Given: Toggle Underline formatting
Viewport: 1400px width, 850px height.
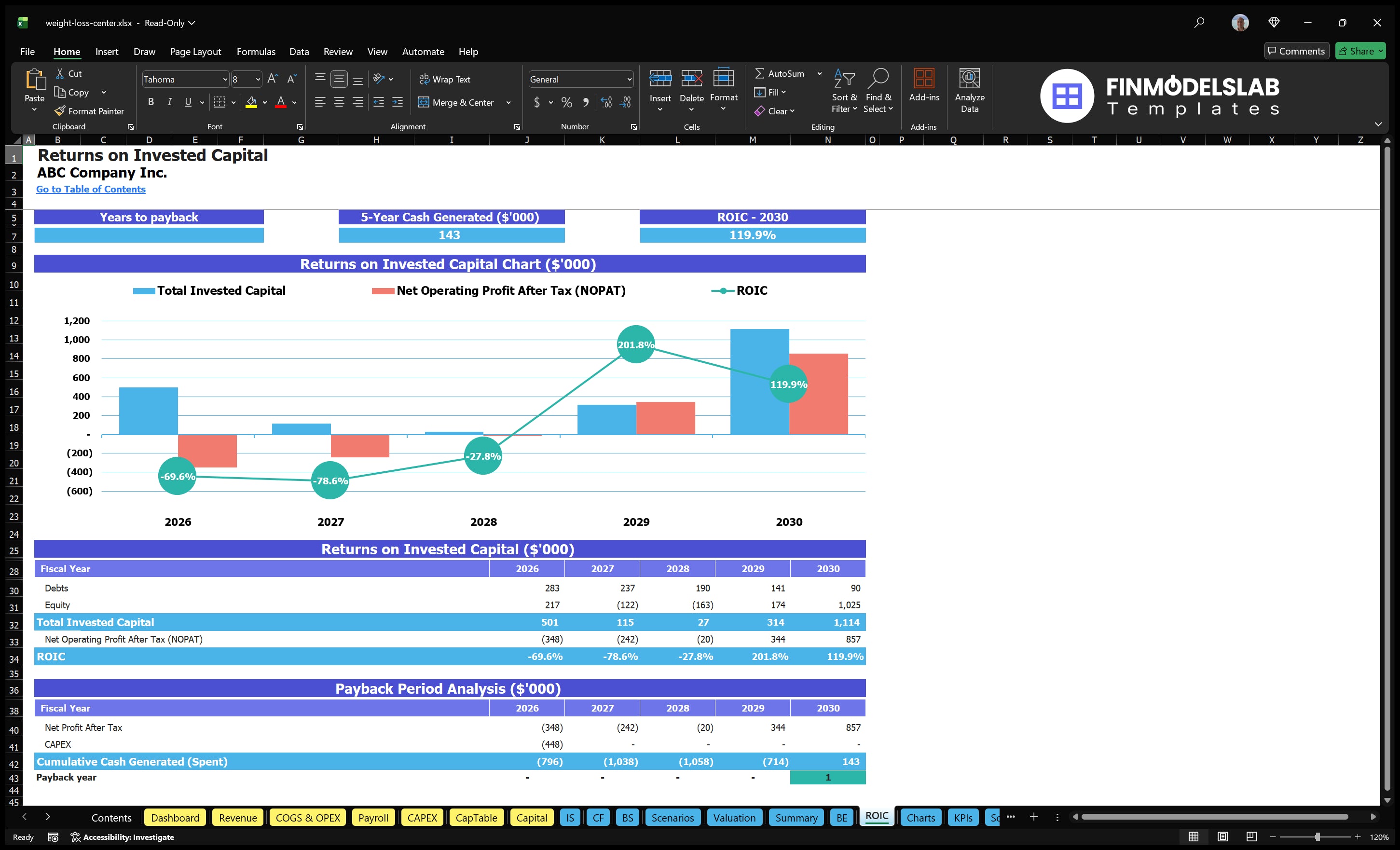Looking at the screenshot, I should [x=188, y=102].
